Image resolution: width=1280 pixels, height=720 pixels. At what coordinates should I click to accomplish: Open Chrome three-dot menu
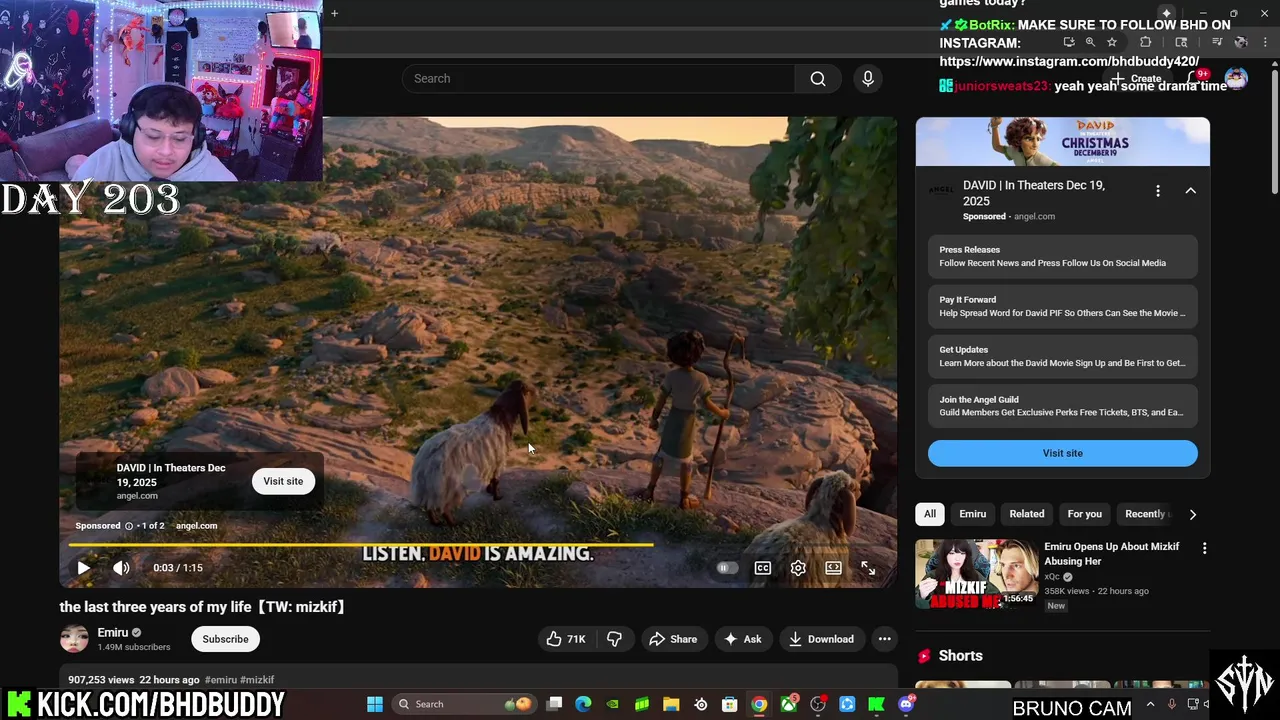click(1265, 42)
